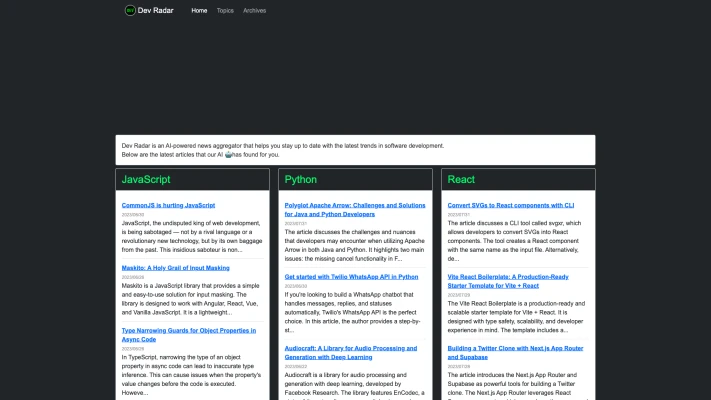Open 'Polyglot Apache Arrow' article link
Viewport: 711px width, 400px height.
click(x=355, y=210)
